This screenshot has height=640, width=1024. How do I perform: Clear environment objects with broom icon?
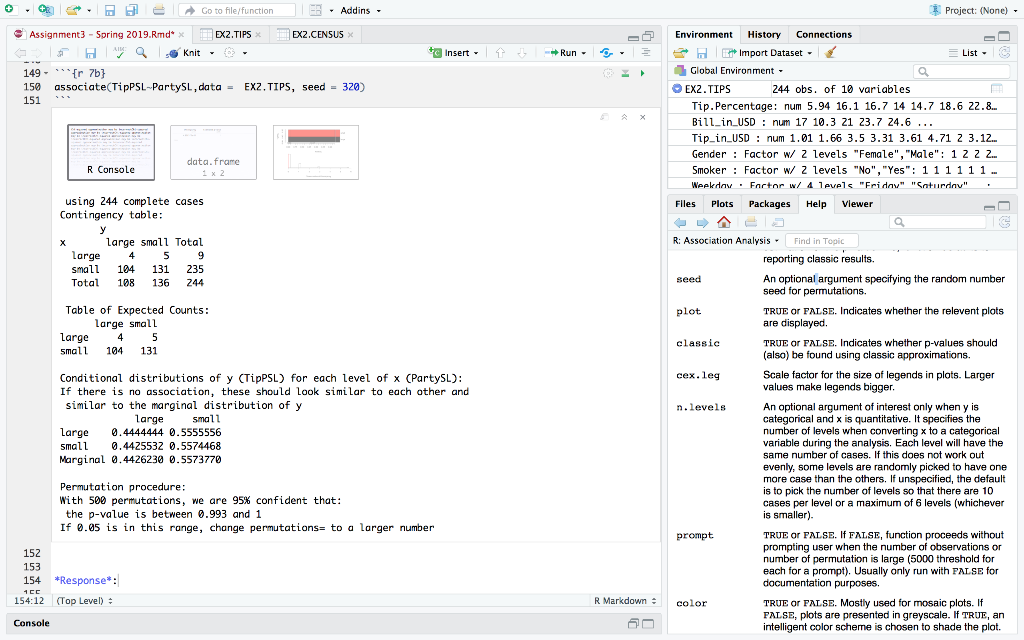pos(830,53)
